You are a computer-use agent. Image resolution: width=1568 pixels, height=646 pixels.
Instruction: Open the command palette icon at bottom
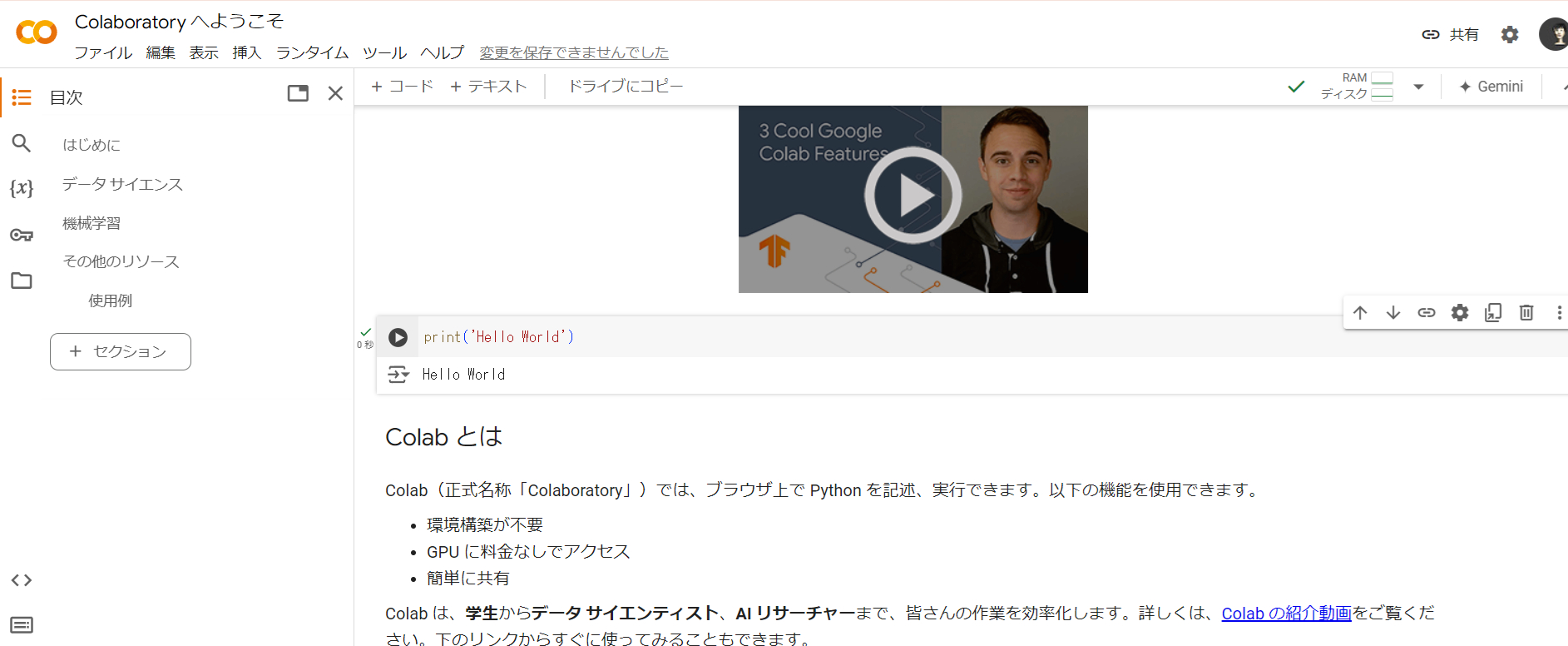pyautogui.click(x=22, y=625)
